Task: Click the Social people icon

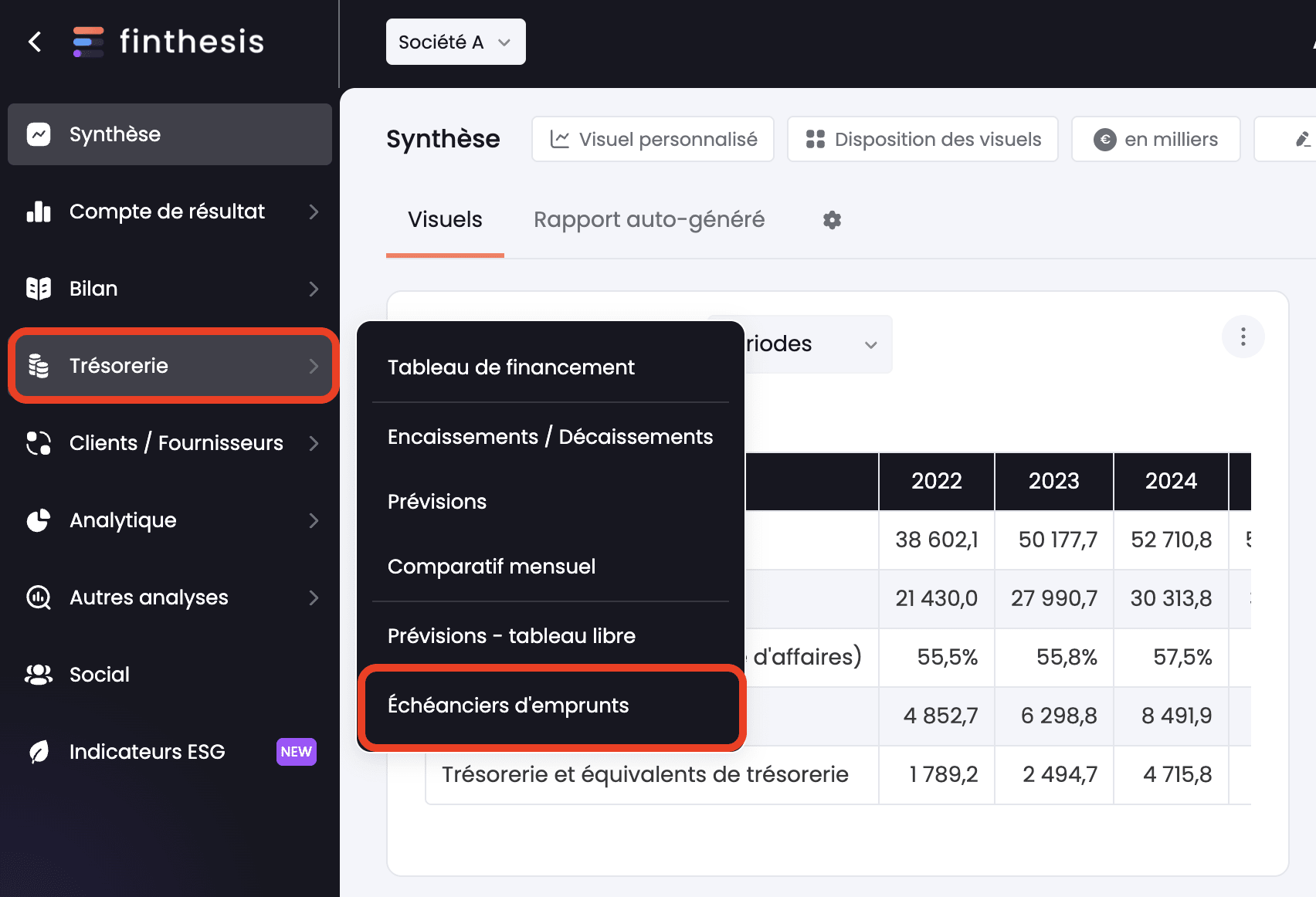Action: pyautogui.click(x=39, y=675)
